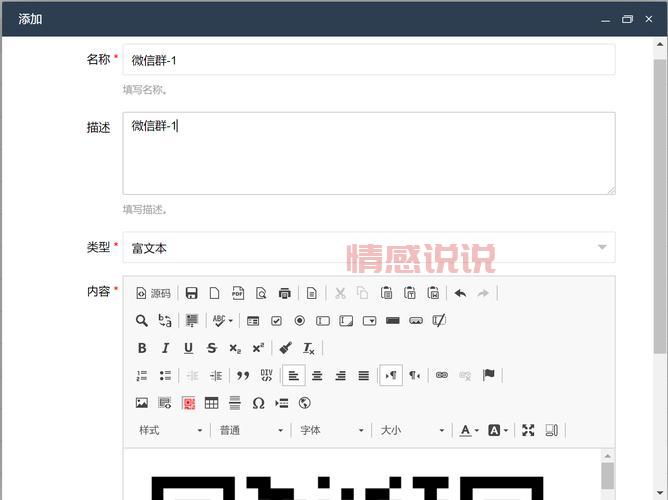The height and width of the screenshot is (500, 668).
Task: Justify the text
Action: [x=363, y=375]
